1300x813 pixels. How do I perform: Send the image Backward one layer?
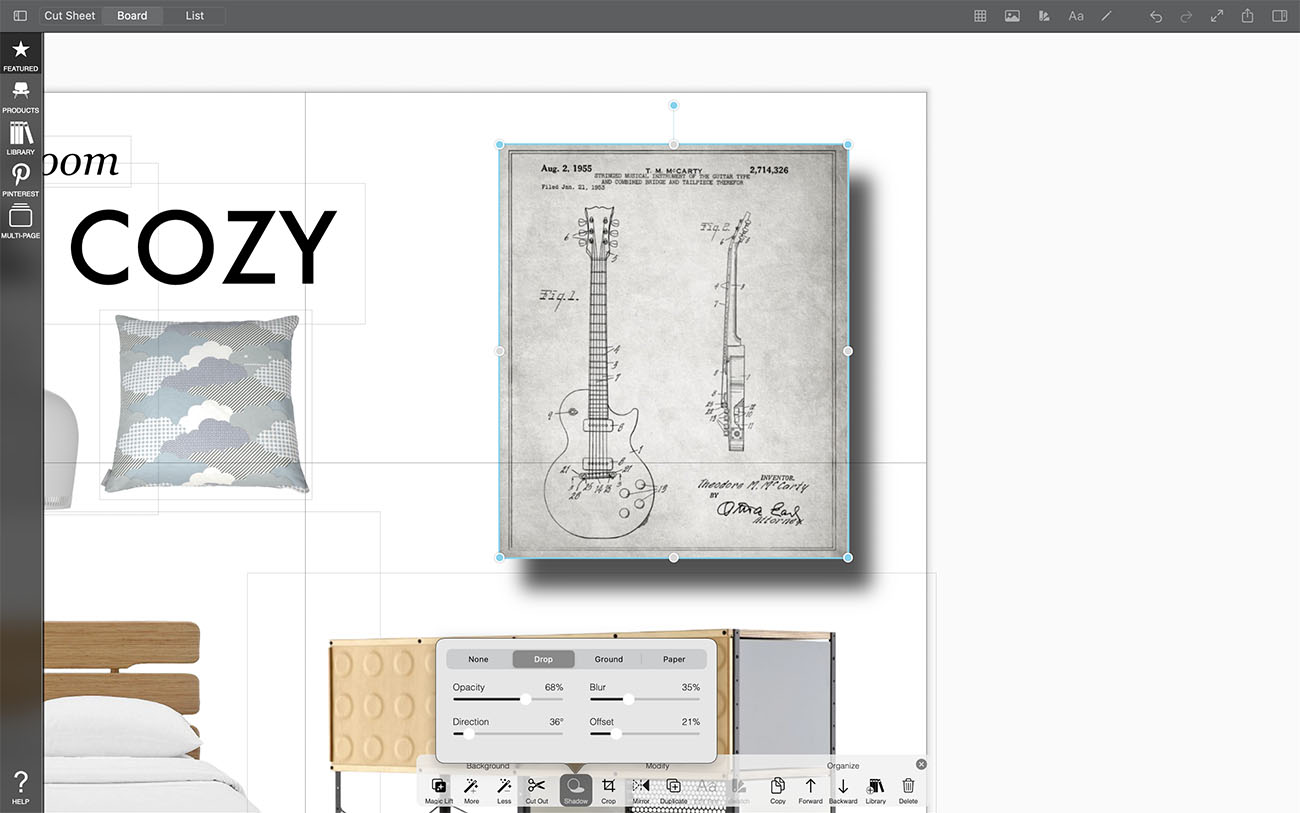point(843,787)
